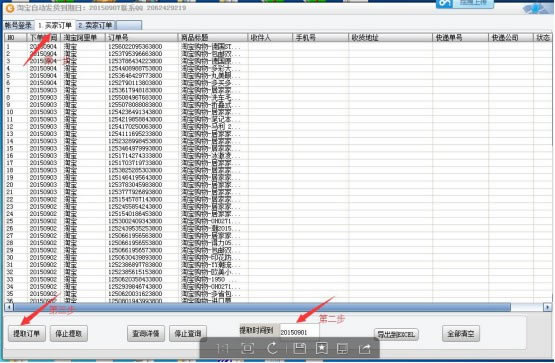
Task: Open the 2.卖家订单 tab
Action: click(95, 25)
